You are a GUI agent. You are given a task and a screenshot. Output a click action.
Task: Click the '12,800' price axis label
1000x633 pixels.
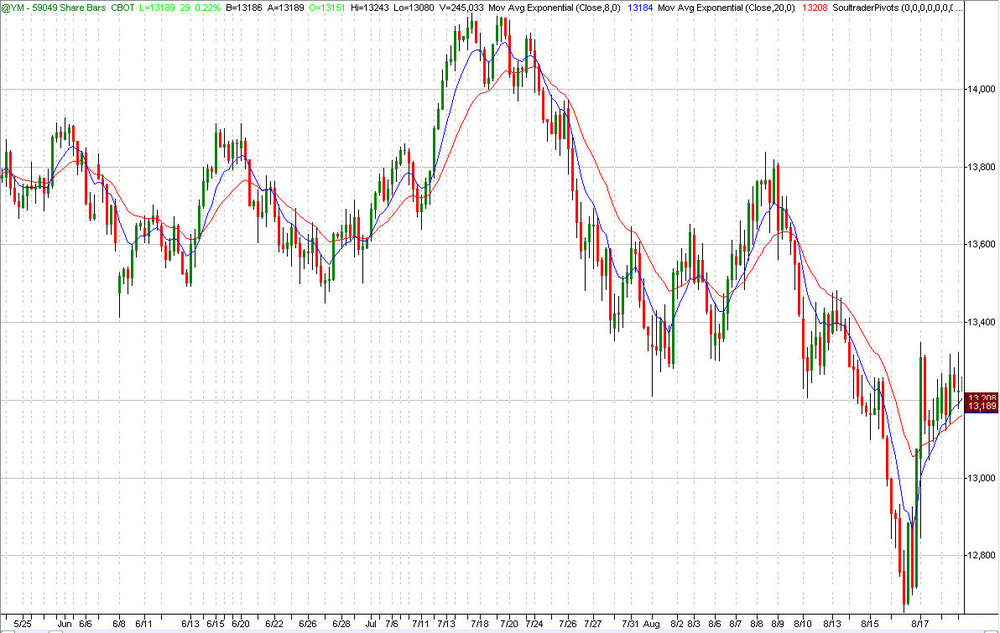[x=981, y=555]
